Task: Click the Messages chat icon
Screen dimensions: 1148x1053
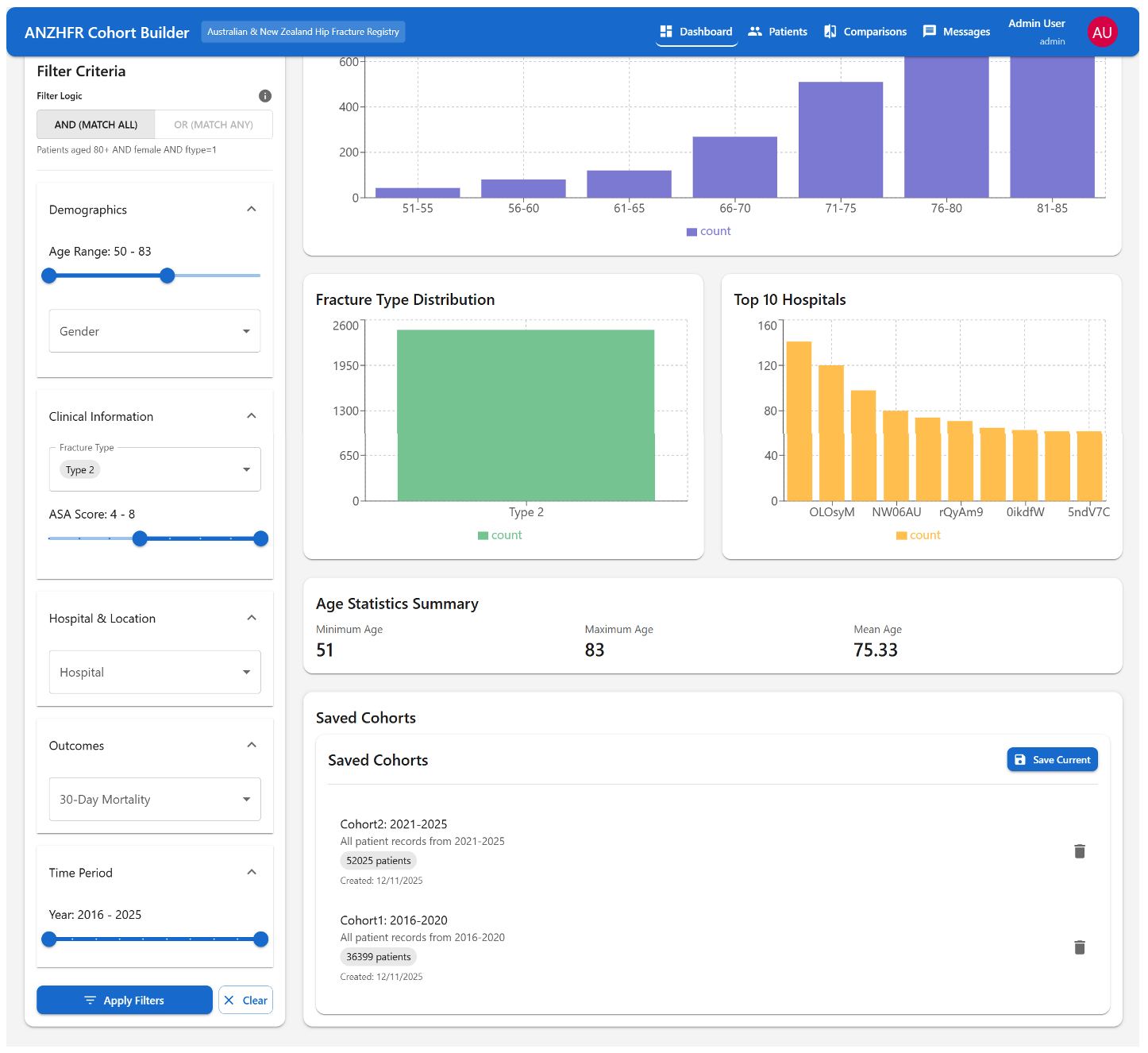Action: coord(929,32)
